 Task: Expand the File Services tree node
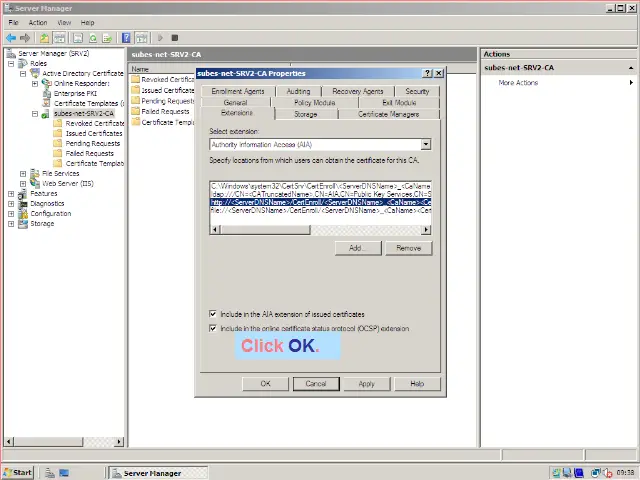[x=23, y=173]
